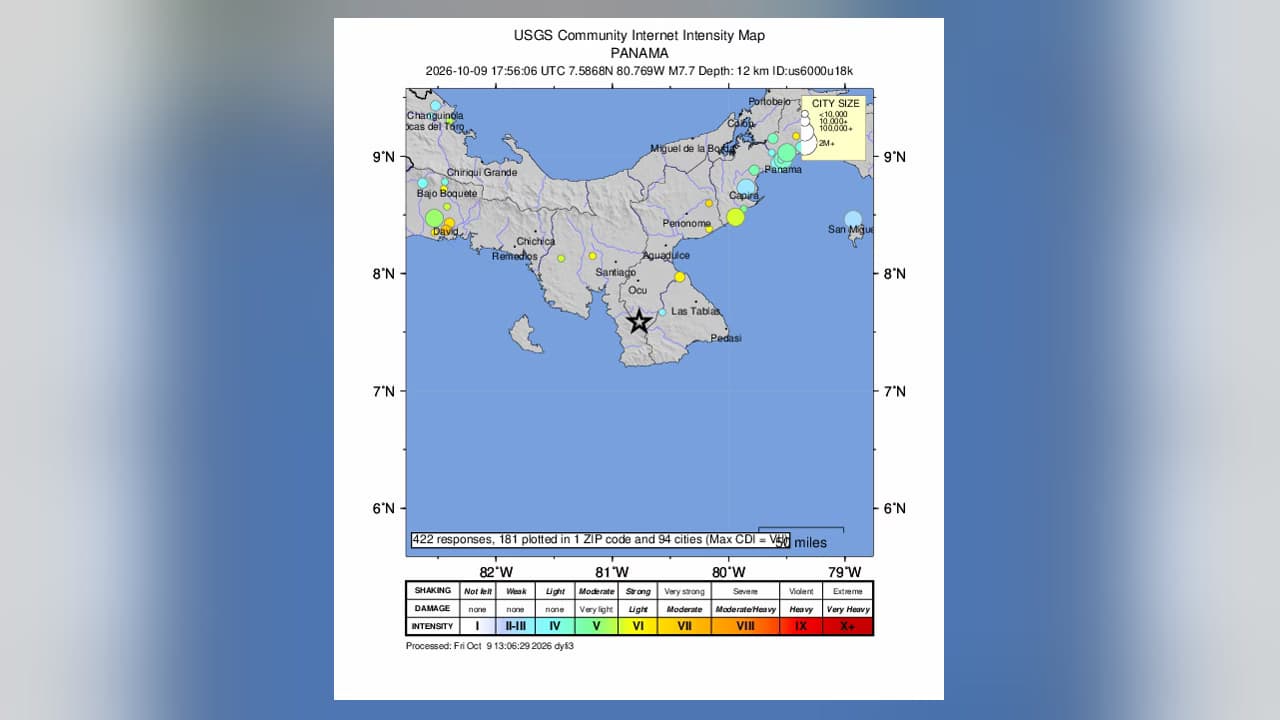Select the large green circle beside David
1280x720 pixels.
pos(434,218)
